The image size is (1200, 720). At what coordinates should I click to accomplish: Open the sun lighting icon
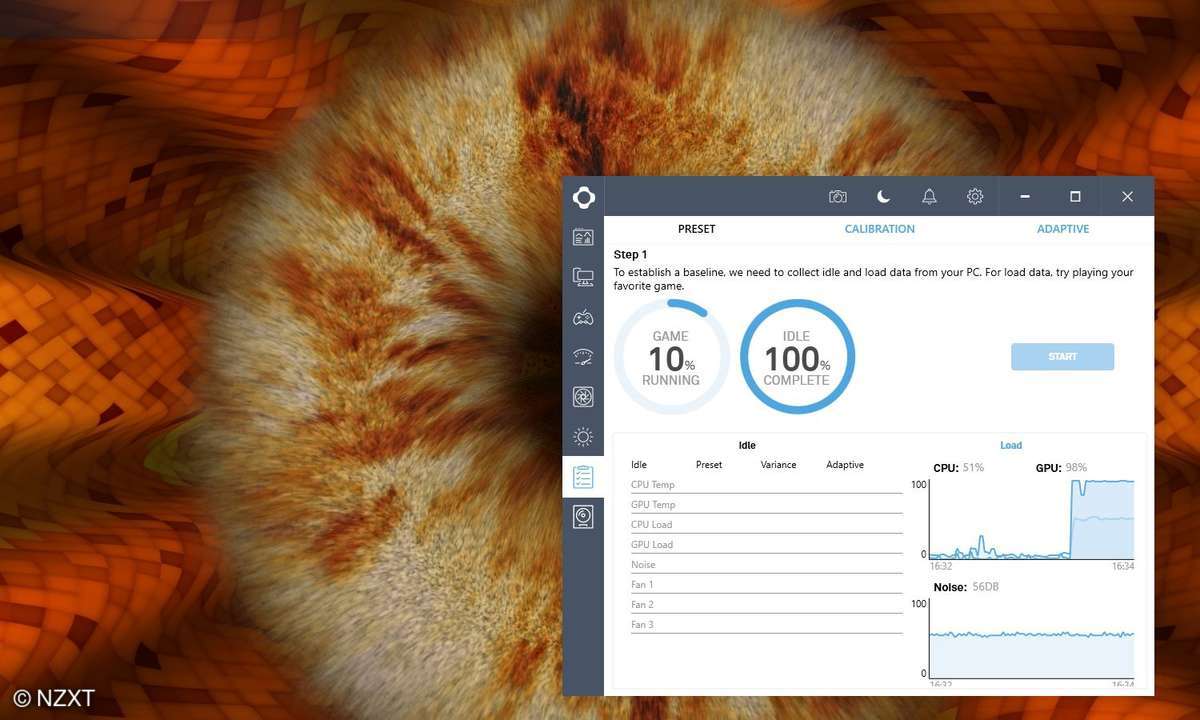583,437
